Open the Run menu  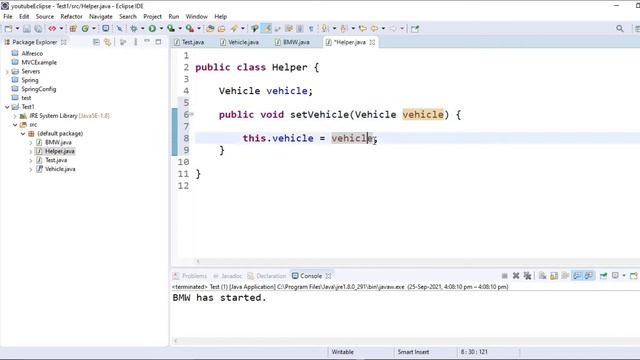(x=173, y=16)
